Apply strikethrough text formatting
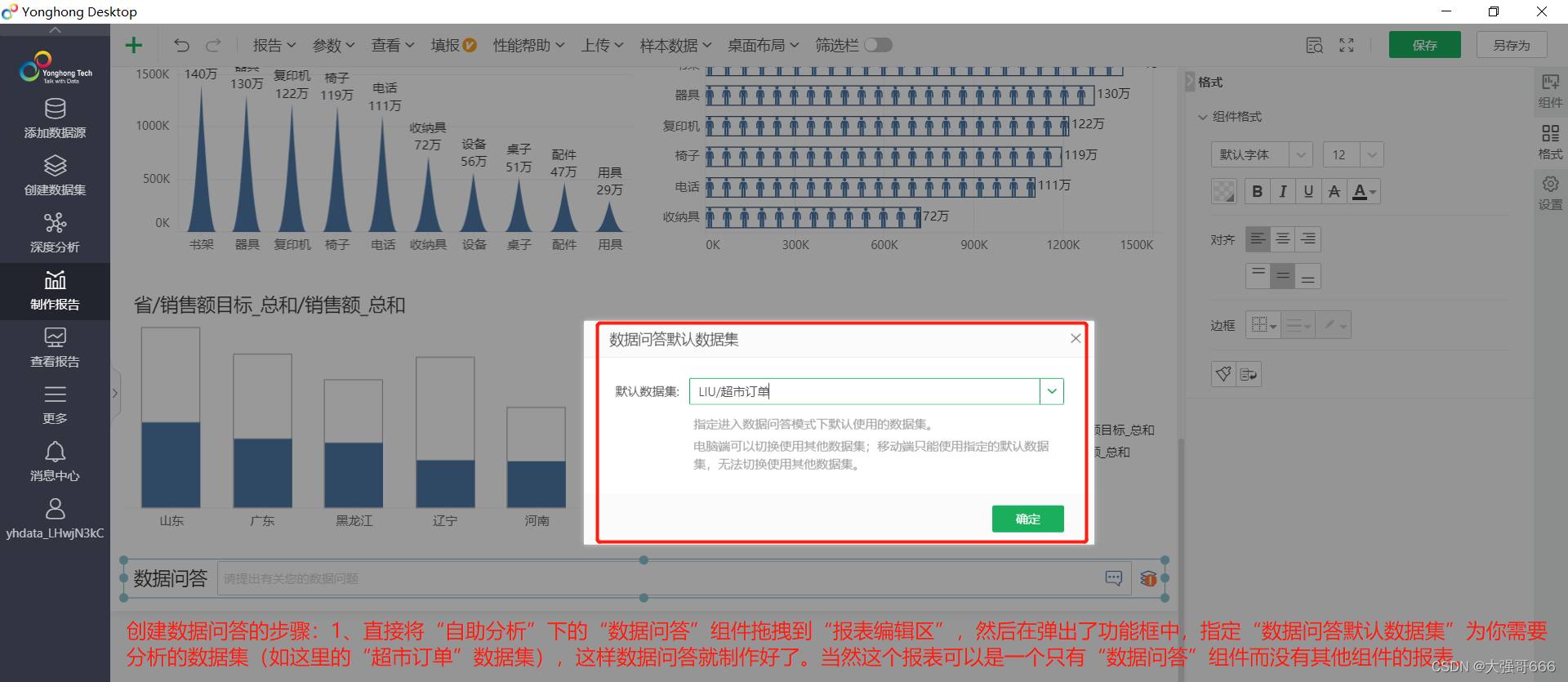Viewport: 1568px width, 682px height. pyautogui.click(x=1334, y=191)
